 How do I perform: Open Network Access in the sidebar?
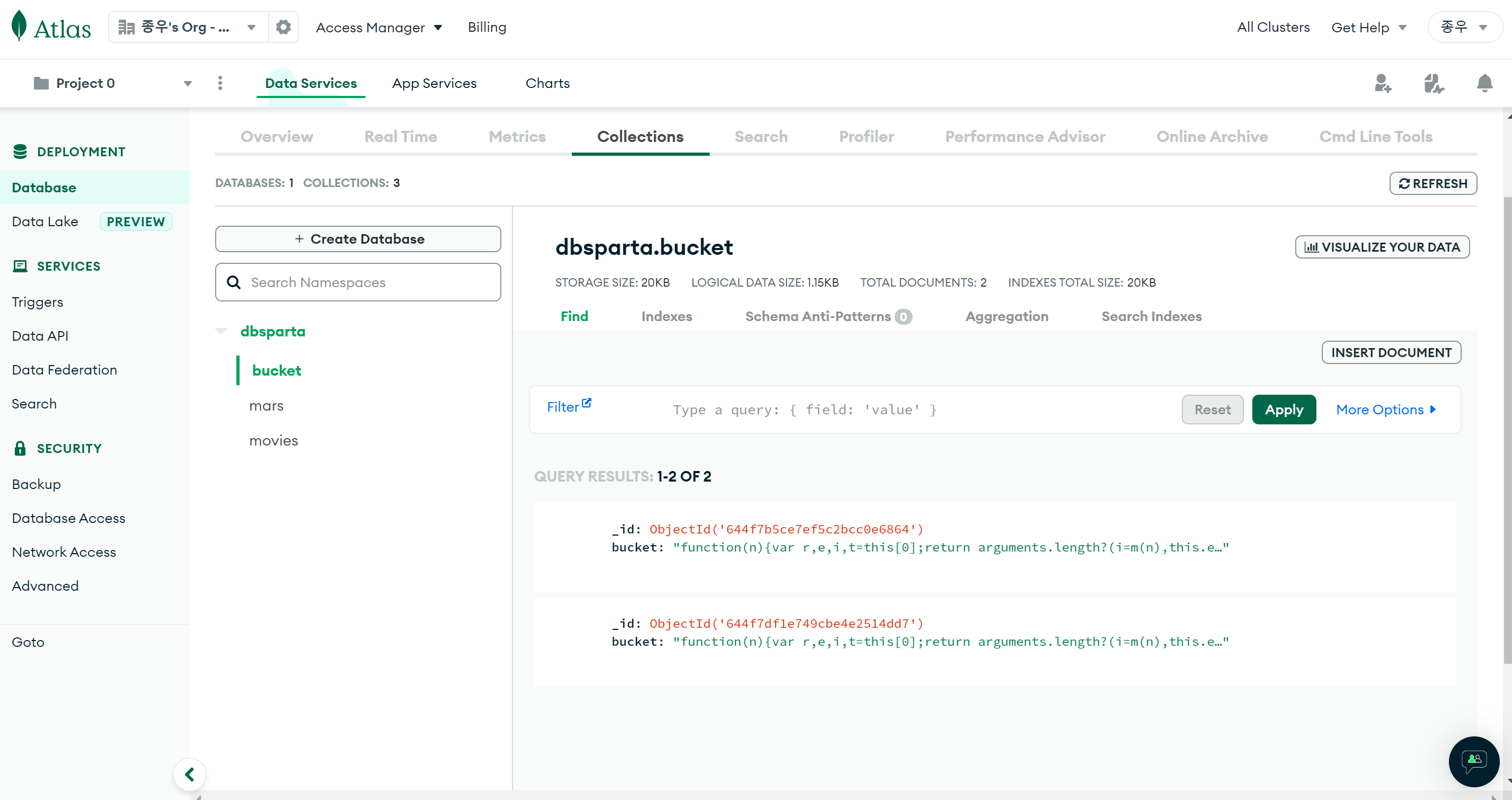[64, 553]
